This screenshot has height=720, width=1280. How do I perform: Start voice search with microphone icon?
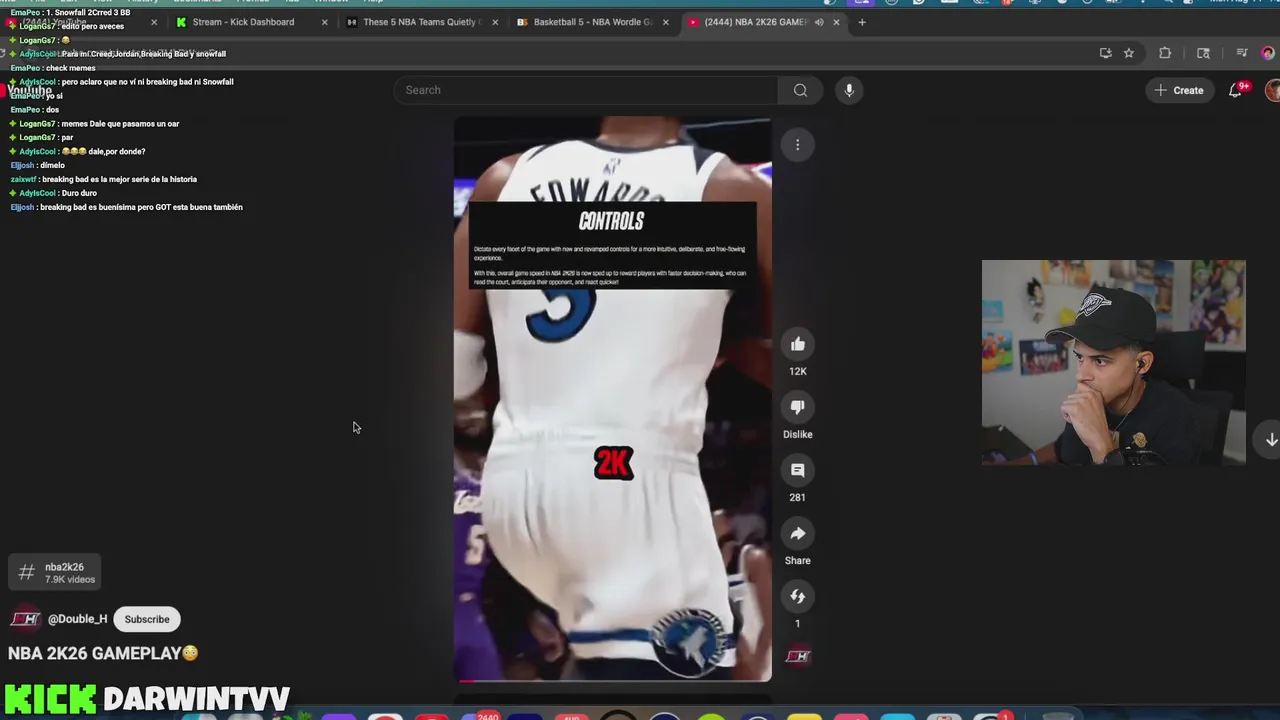(848, 90)
